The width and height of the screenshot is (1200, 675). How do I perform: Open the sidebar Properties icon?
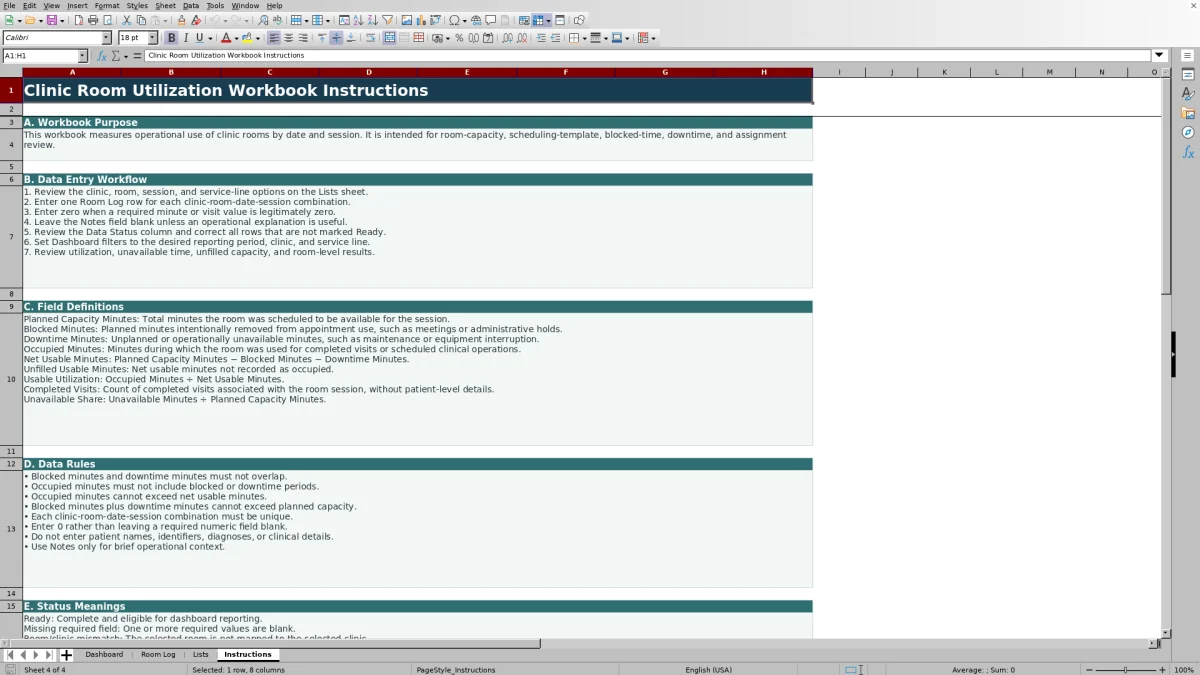coord(1188,74)
